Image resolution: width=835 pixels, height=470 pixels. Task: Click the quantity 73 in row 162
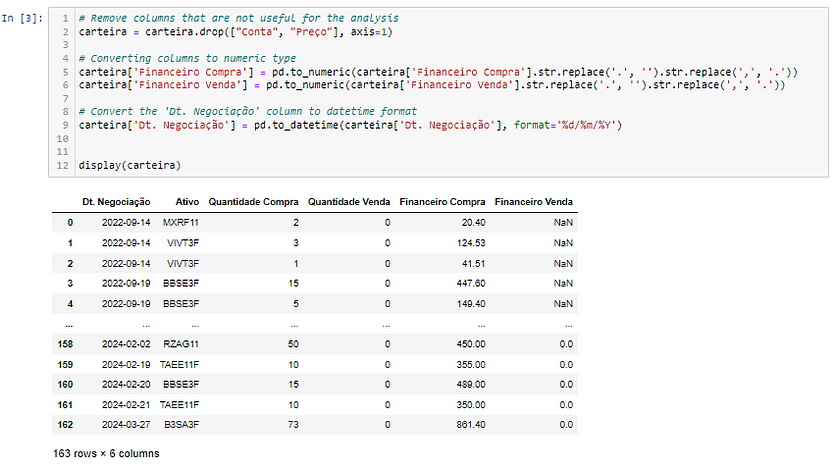click(x=293, y=425)
